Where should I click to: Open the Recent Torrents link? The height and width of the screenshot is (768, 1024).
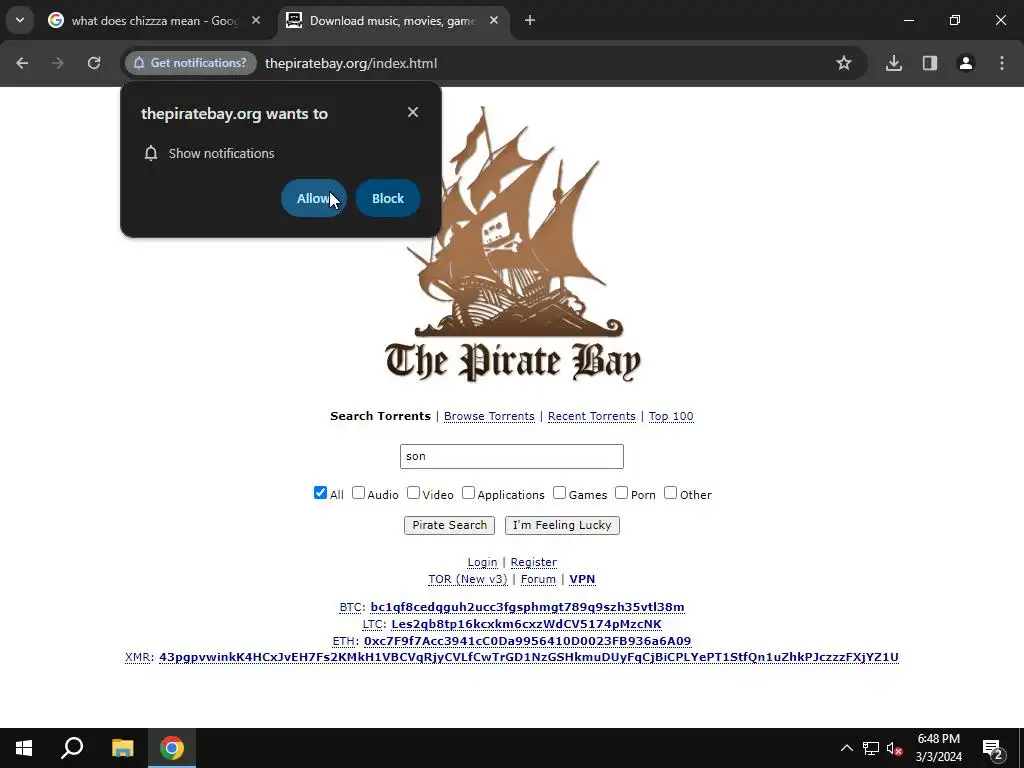coord(592,416)
